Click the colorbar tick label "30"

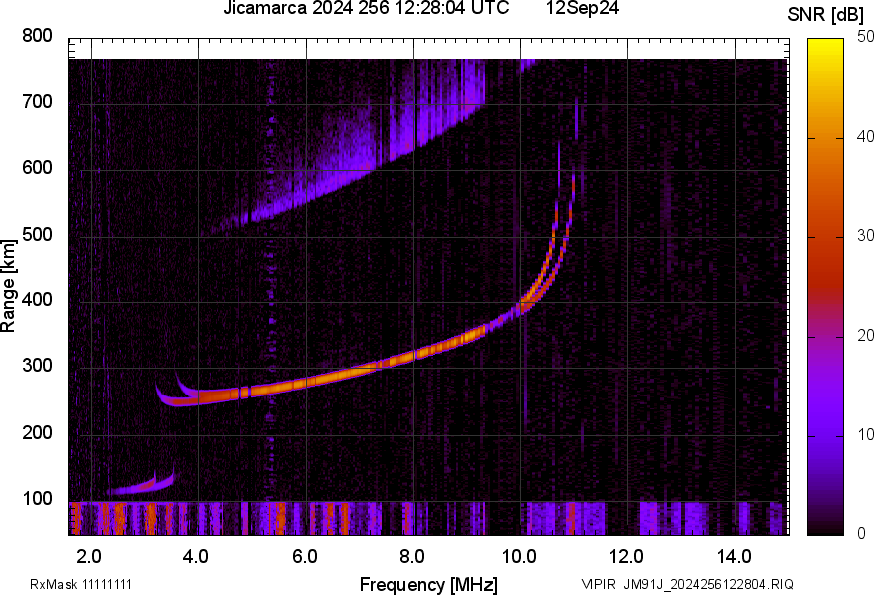866,235
